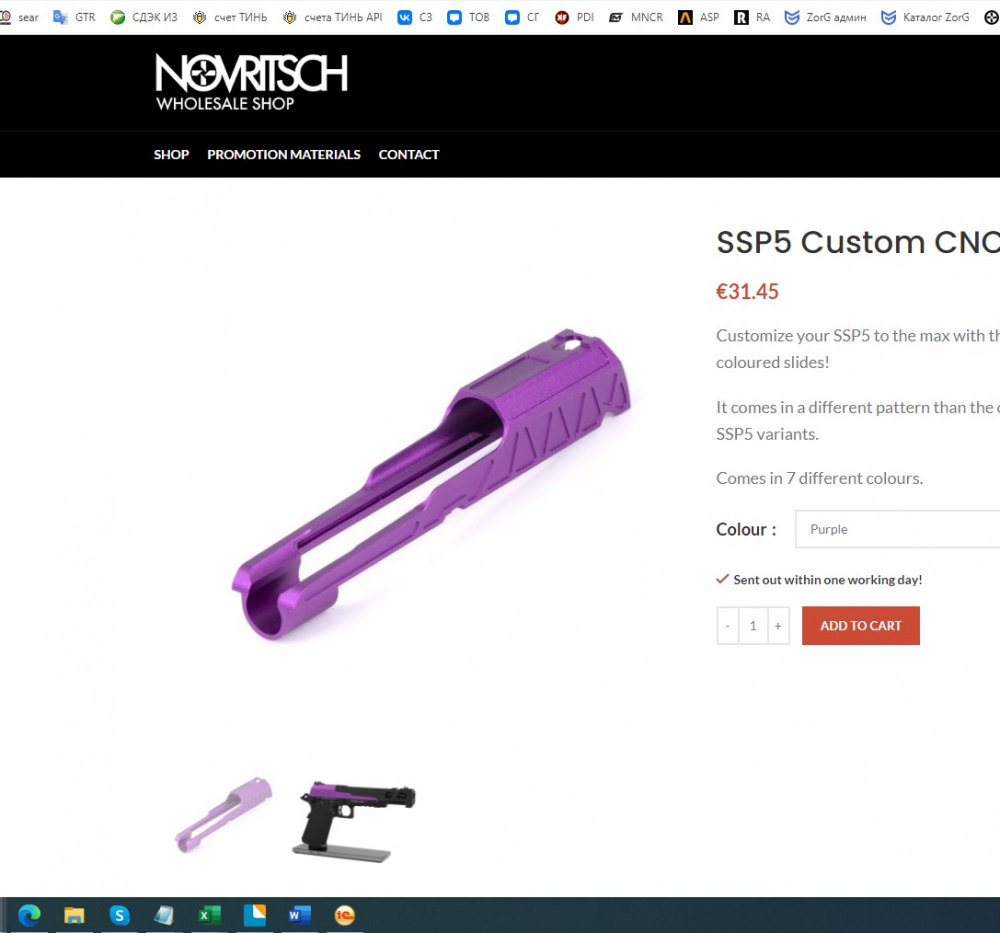1000x933 pixels.
Task: Select the pistol on stand thumbnail
Action: pos(354,821)
